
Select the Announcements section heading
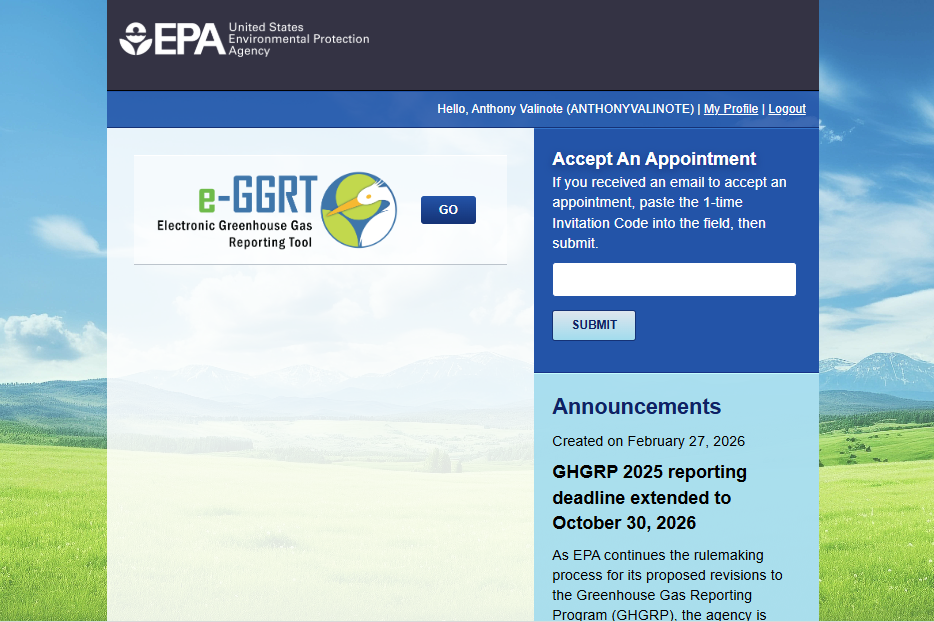point(637,406)
